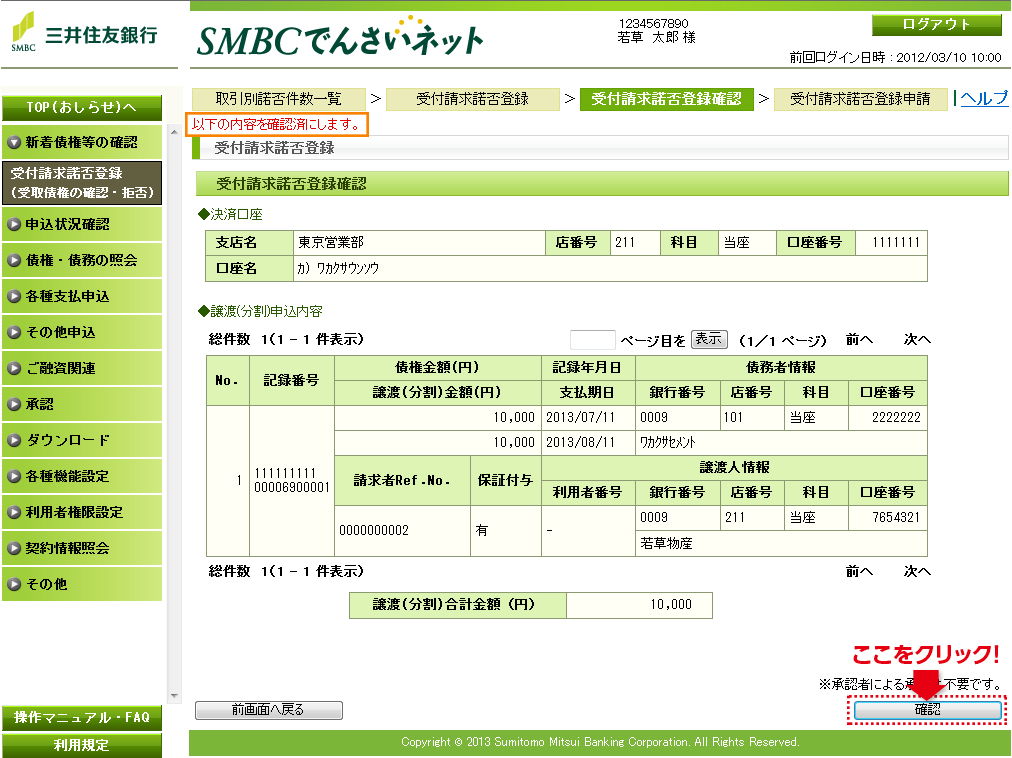This screenshot has width=1012, height=758.
Task: Click upper 次へ pagination link
Action: 917,340
